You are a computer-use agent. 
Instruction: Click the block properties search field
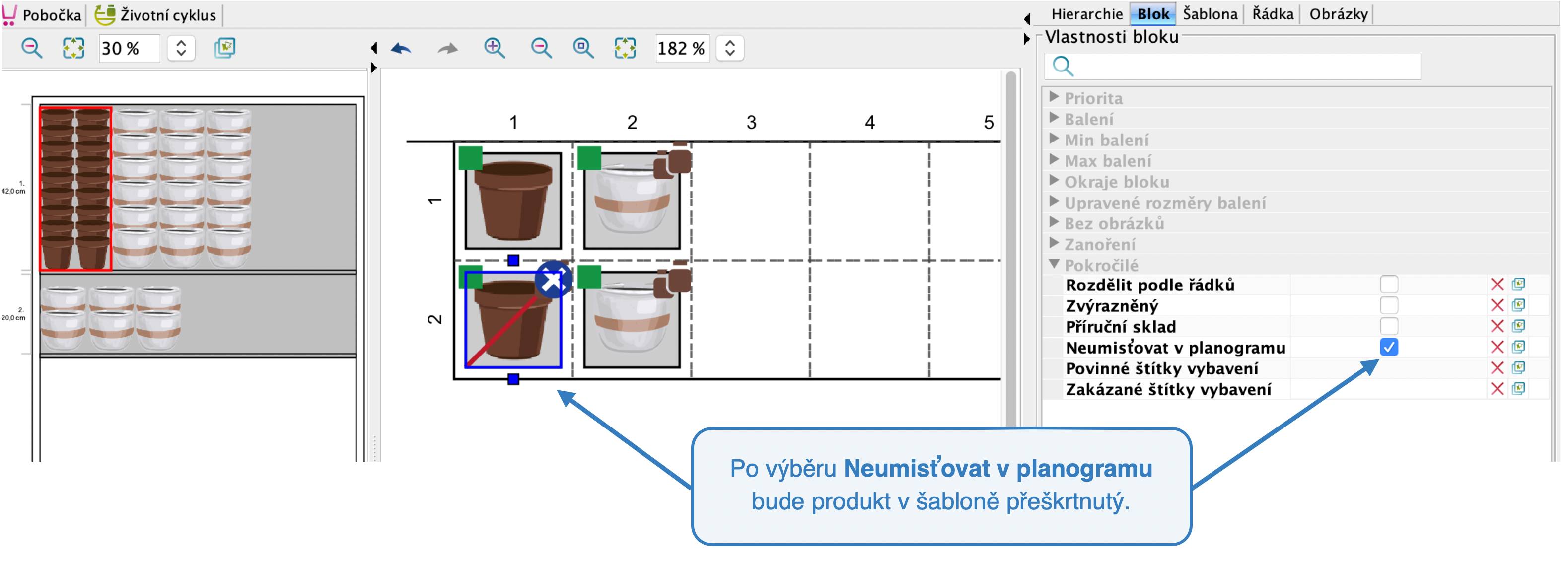point(1233,66)
